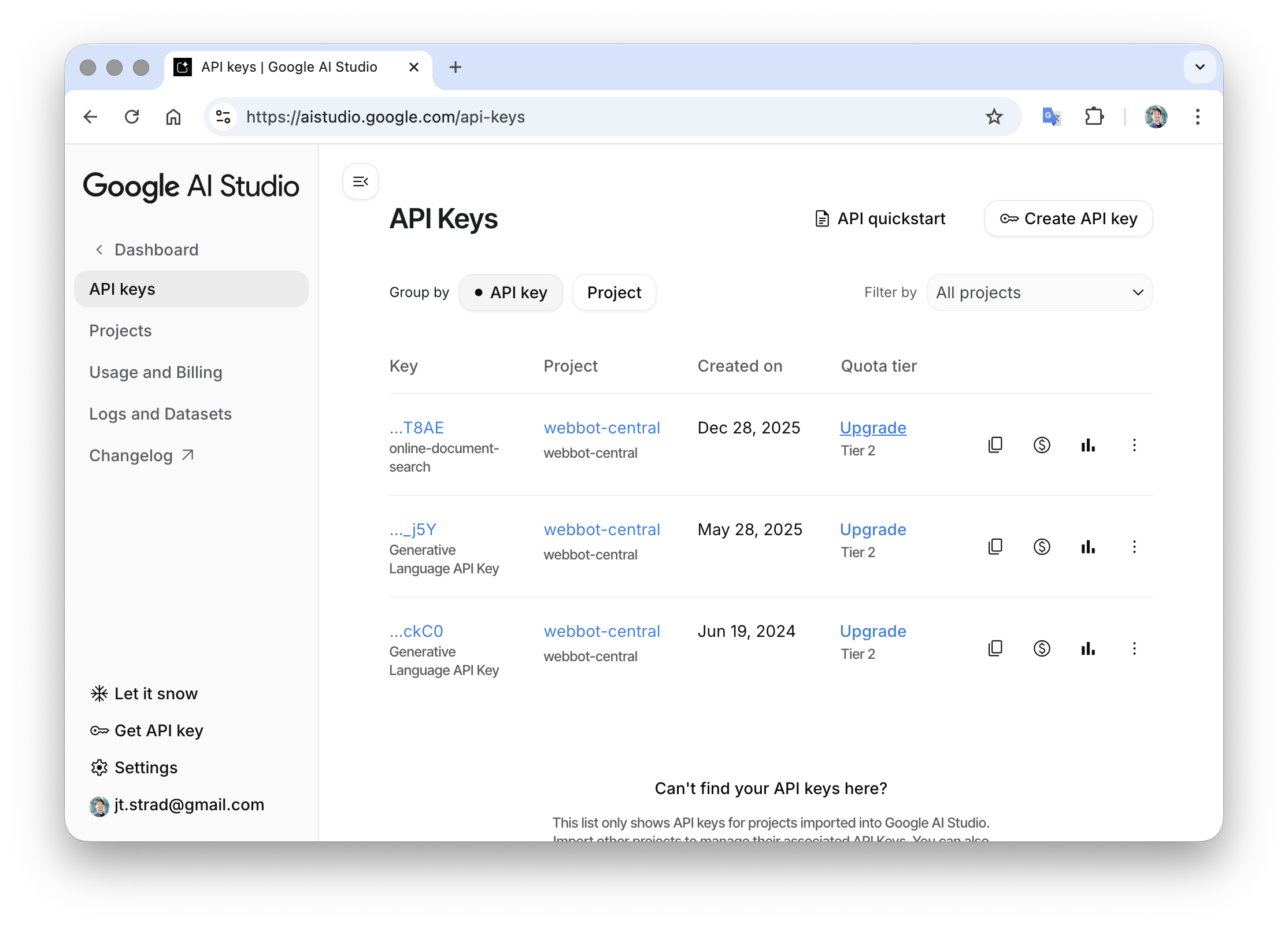Open Google Translate extension icon

pos(1050,117)
